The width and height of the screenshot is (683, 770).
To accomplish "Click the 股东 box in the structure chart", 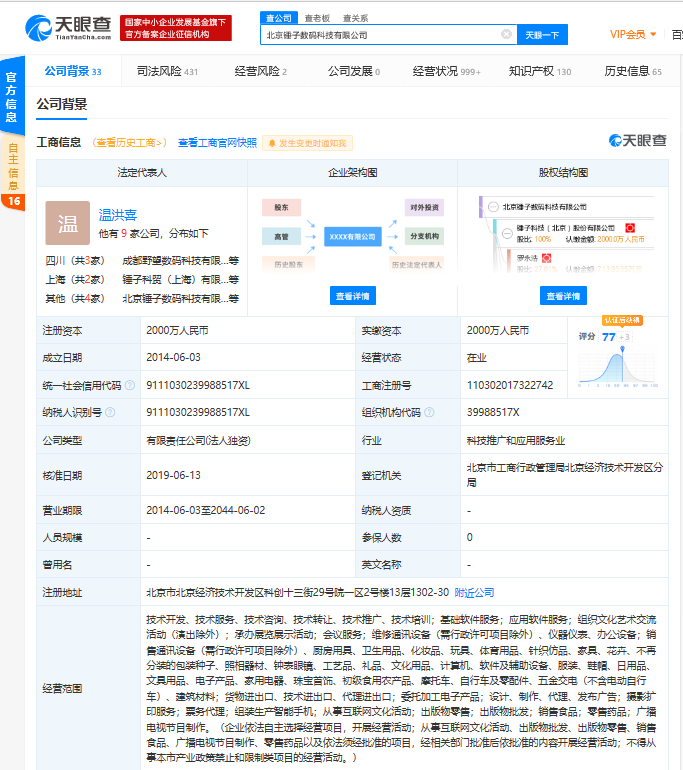I will pyautogui.click(x=281, y=207).
